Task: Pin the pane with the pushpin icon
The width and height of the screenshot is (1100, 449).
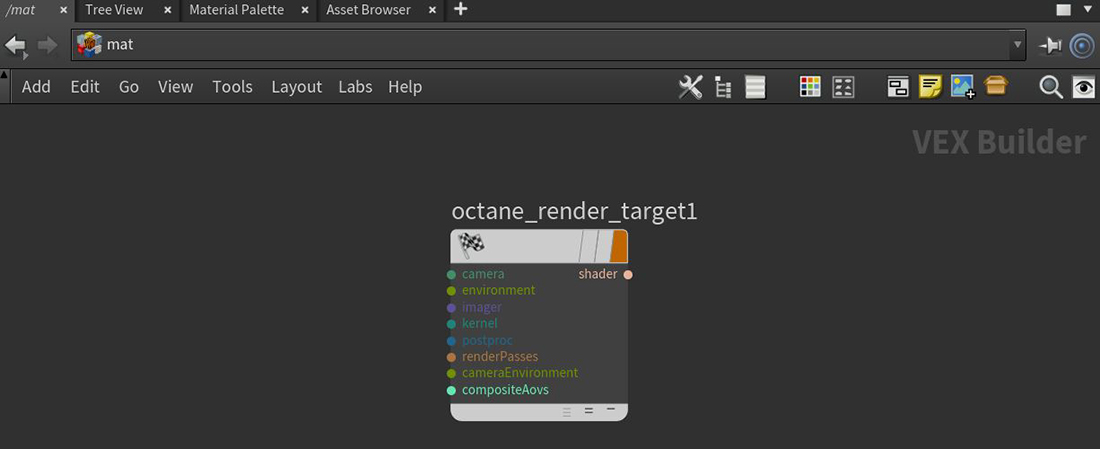Action: 1050,46
